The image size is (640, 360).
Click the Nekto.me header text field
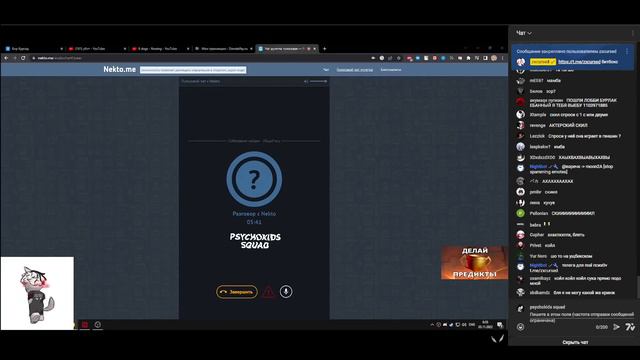[193, 70]
